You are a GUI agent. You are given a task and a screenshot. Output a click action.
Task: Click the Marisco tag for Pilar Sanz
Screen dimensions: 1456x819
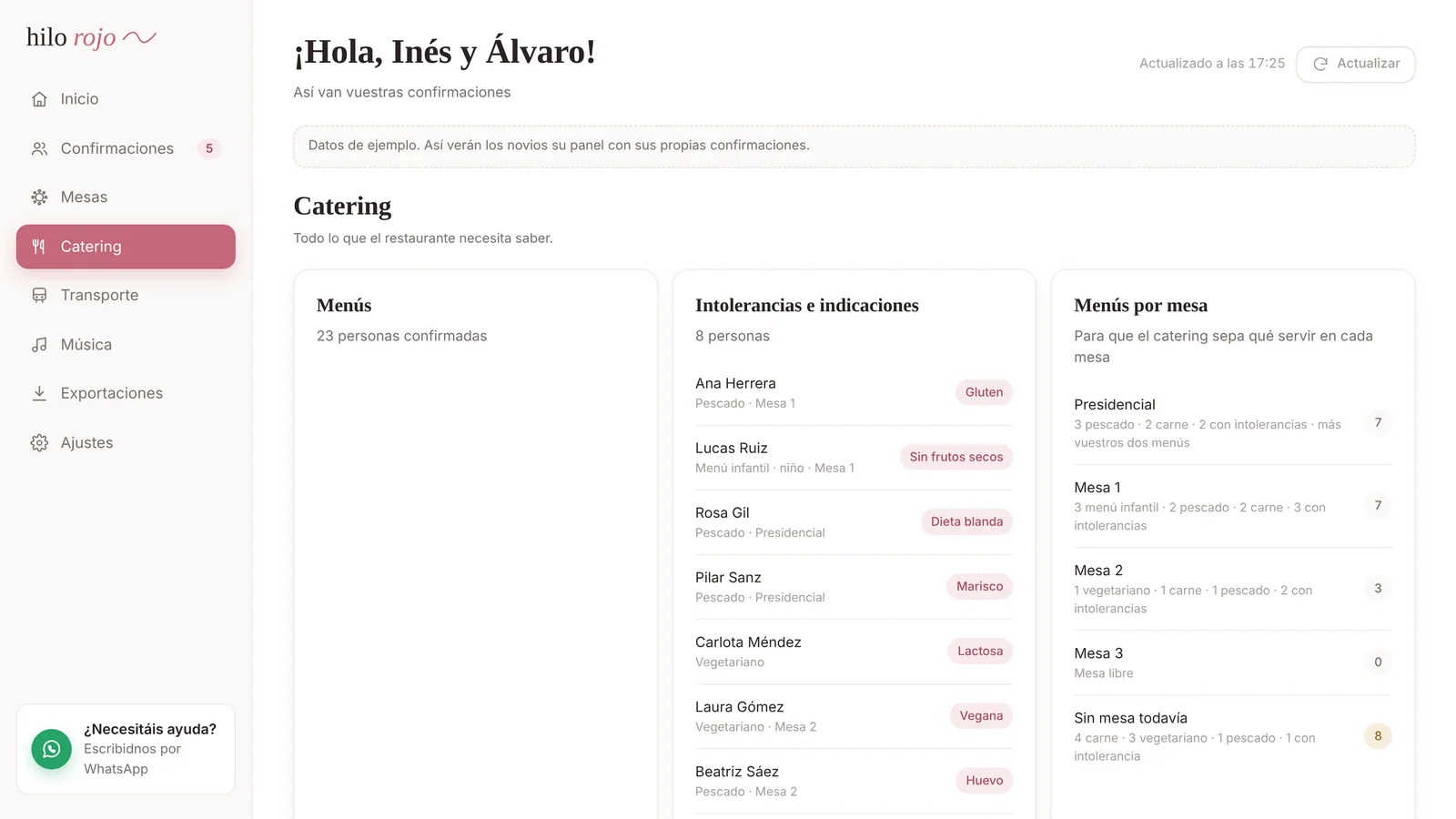[x=979, y=586]
